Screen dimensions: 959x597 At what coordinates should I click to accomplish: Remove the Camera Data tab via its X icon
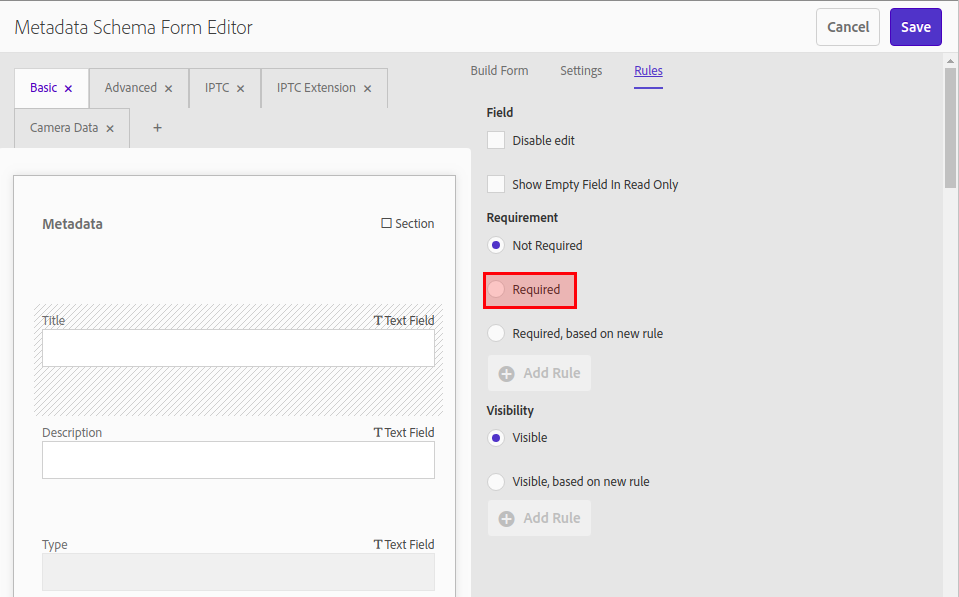click(x=110, y=128)
